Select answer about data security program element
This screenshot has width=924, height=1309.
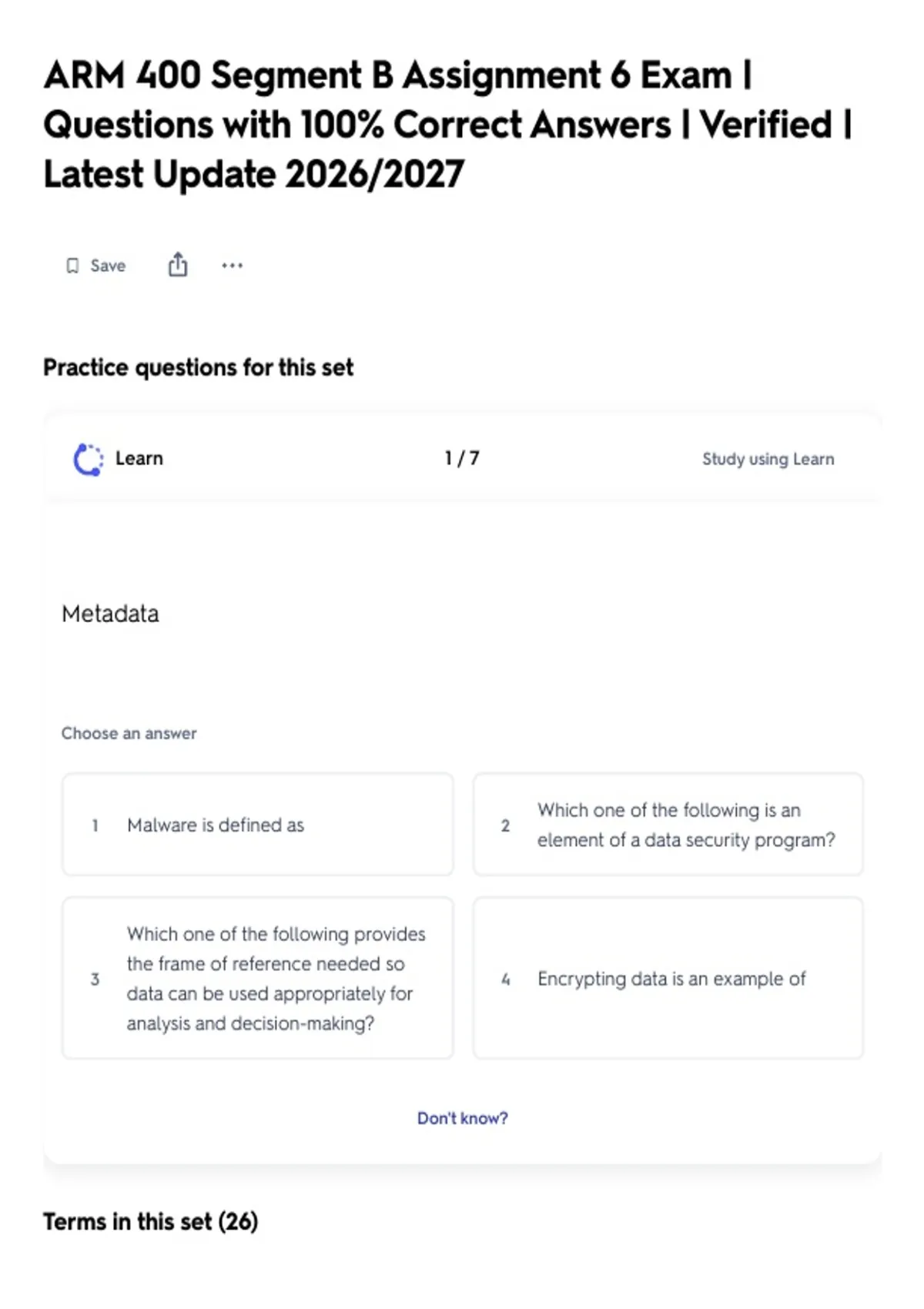(668, 825)
